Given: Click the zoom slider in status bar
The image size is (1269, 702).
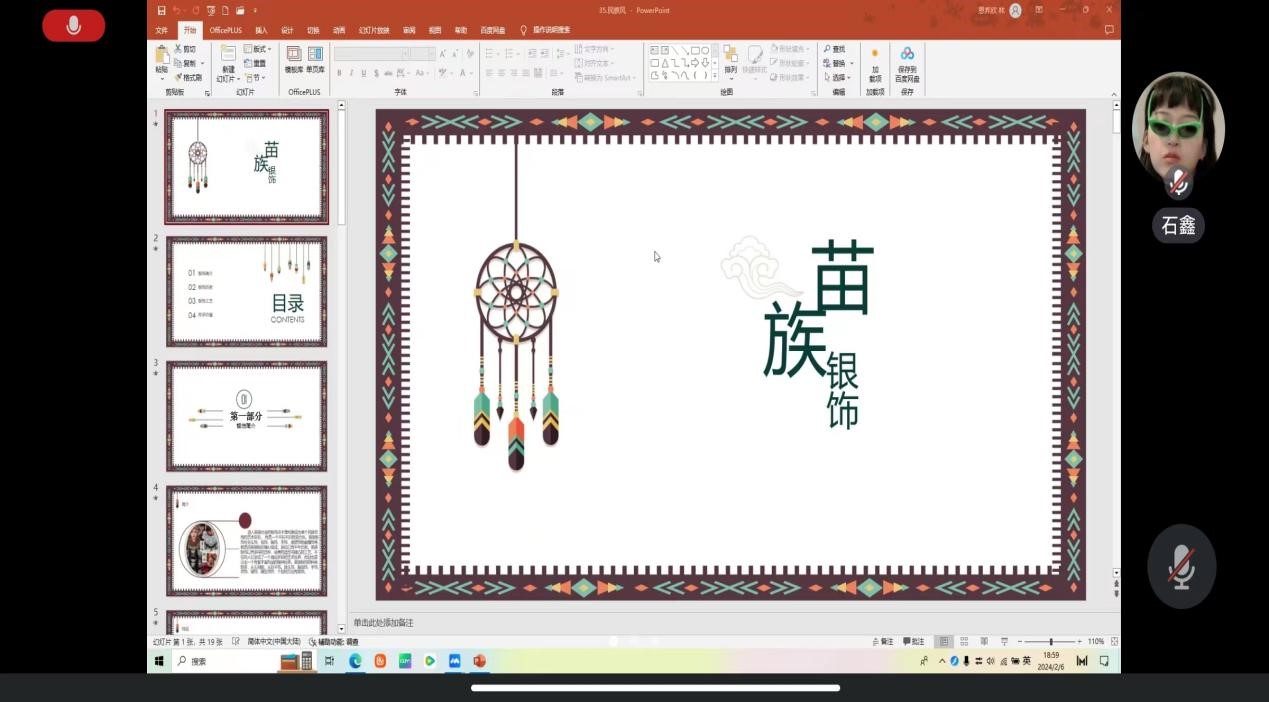Looking at the screenshot, I should (1051, 641).
